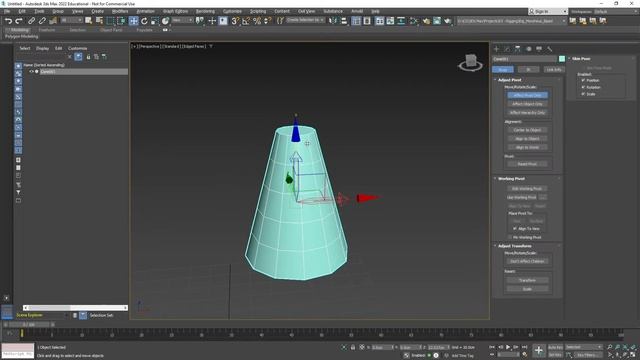This screenshot has width=640, height=360.
Task: Toggle 3D Snaps in the toolbar
Action: [235, 21]
